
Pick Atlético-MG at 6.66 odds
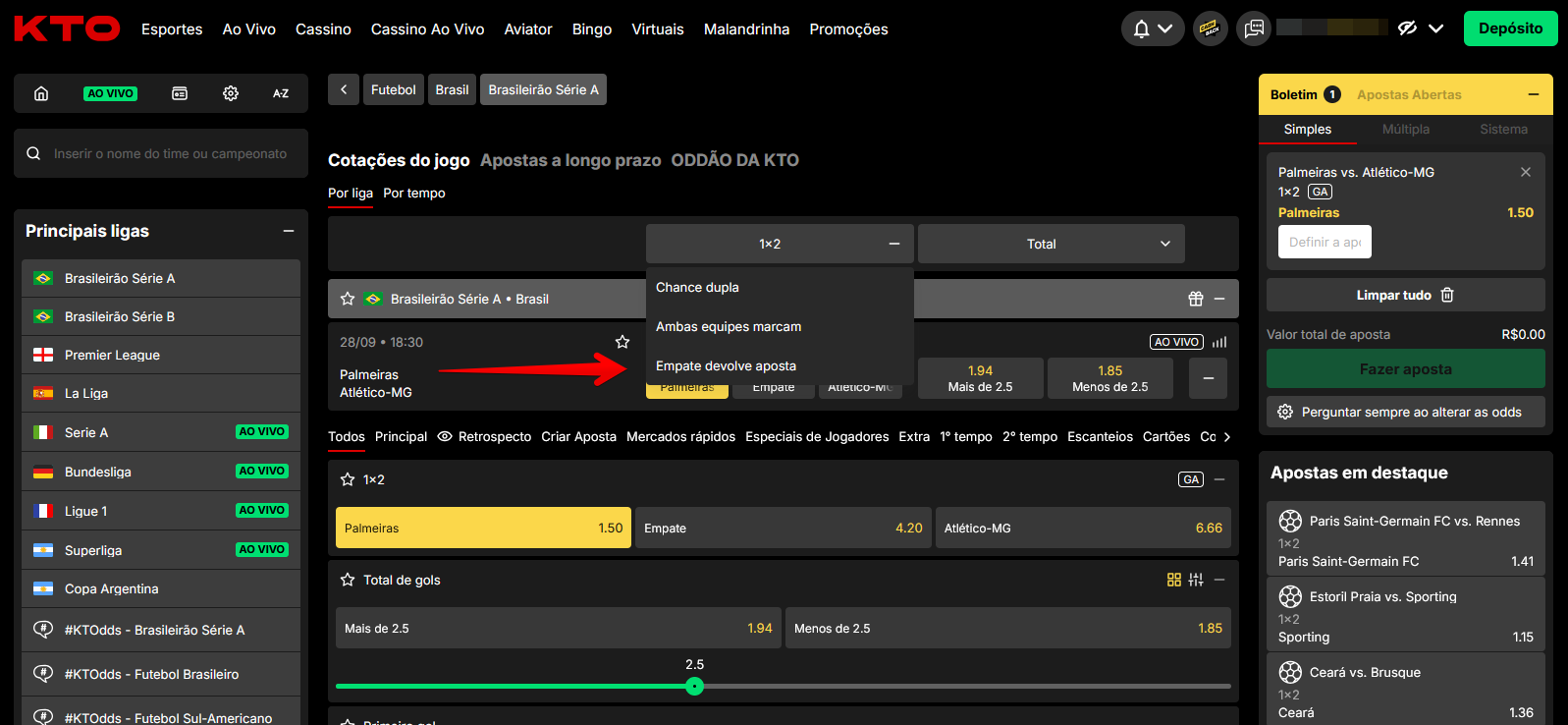(1083, 528)
